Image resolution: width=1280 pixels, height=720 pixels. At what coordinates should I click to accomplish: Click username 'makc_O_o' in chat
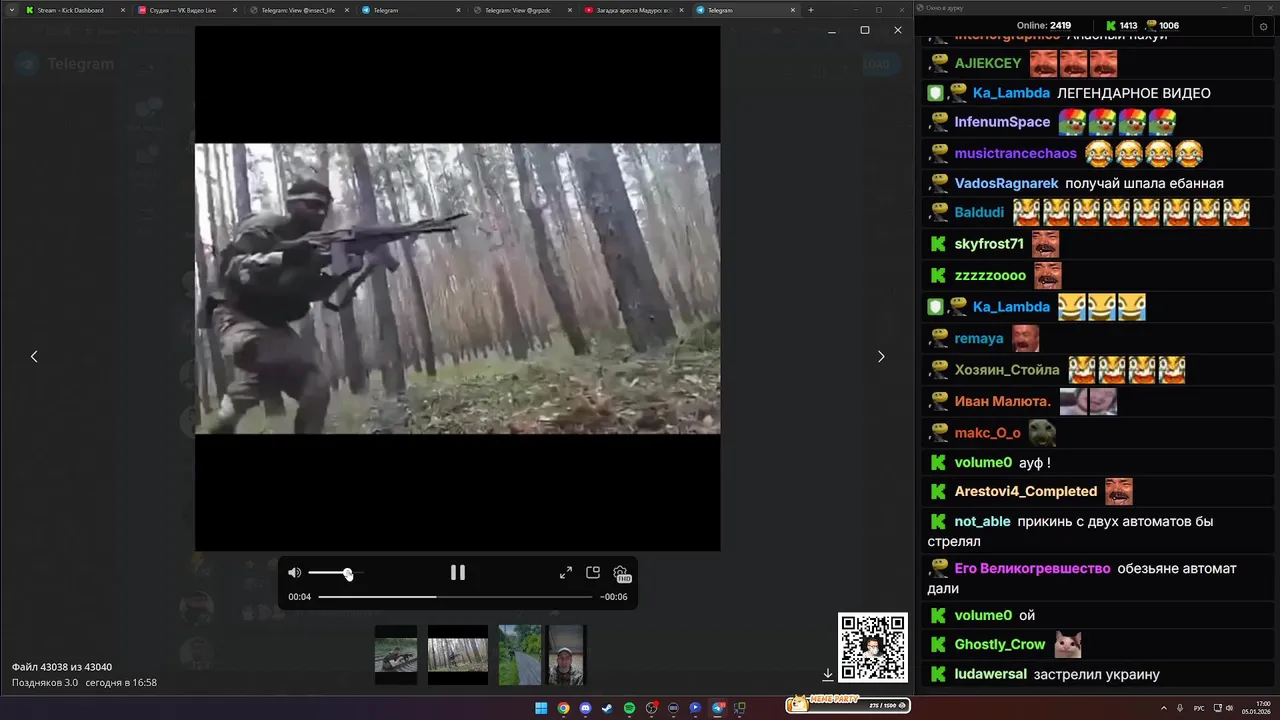point(988,433)
